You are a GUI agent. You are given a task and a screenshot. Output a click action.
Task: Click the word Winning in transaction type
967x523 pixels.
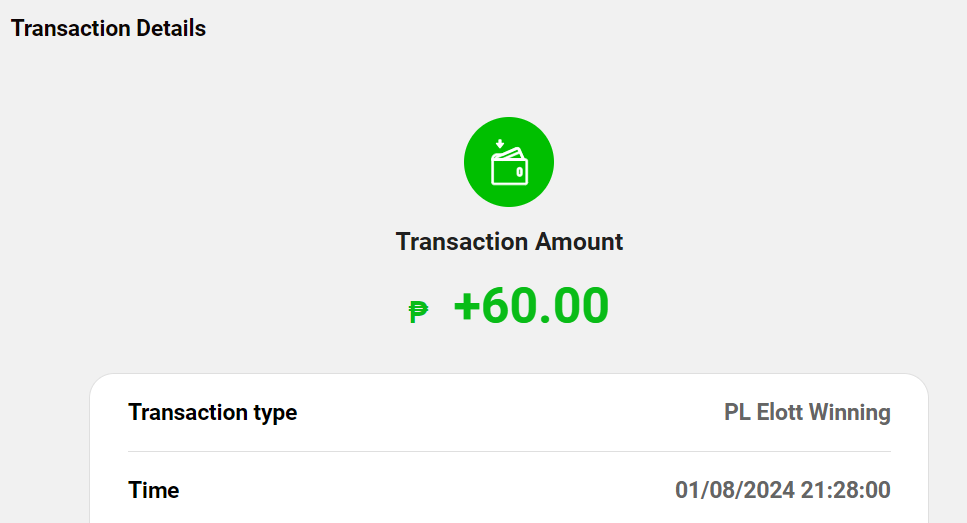pyautogui.click(x=849, y=412)
